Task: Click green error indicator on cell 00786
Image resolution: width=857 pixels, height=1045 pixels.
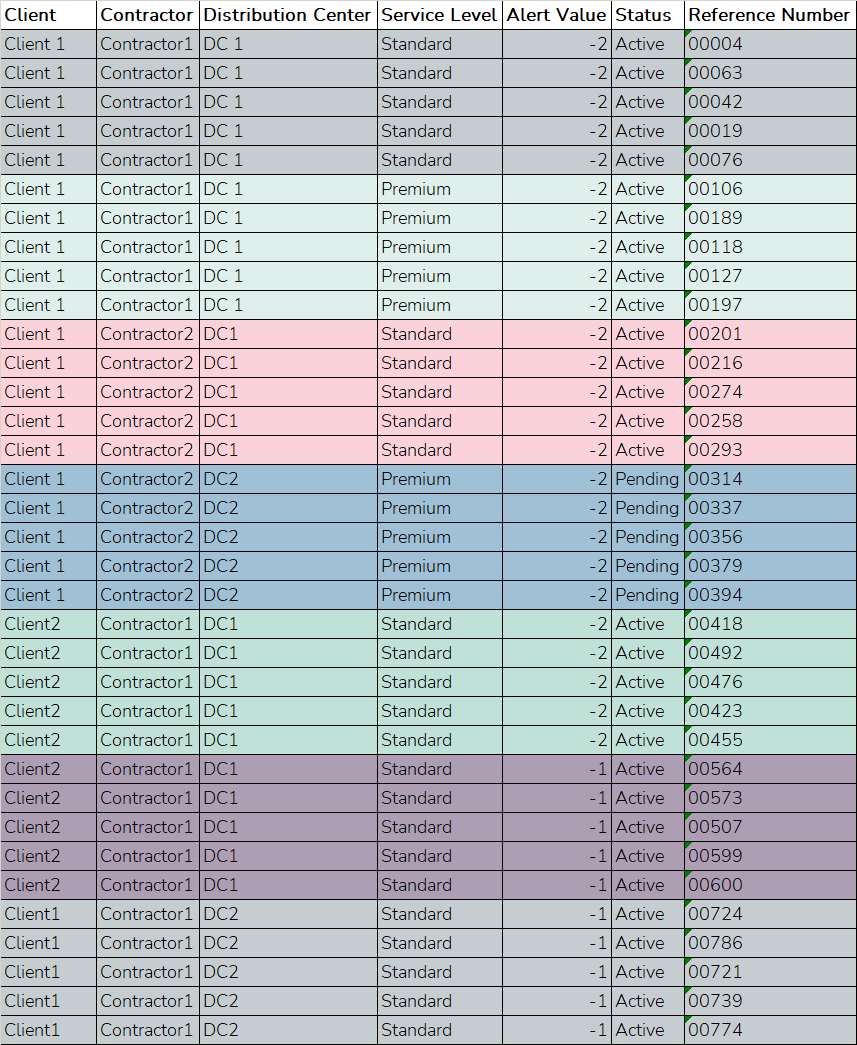Action: click(x=689, y=932)
